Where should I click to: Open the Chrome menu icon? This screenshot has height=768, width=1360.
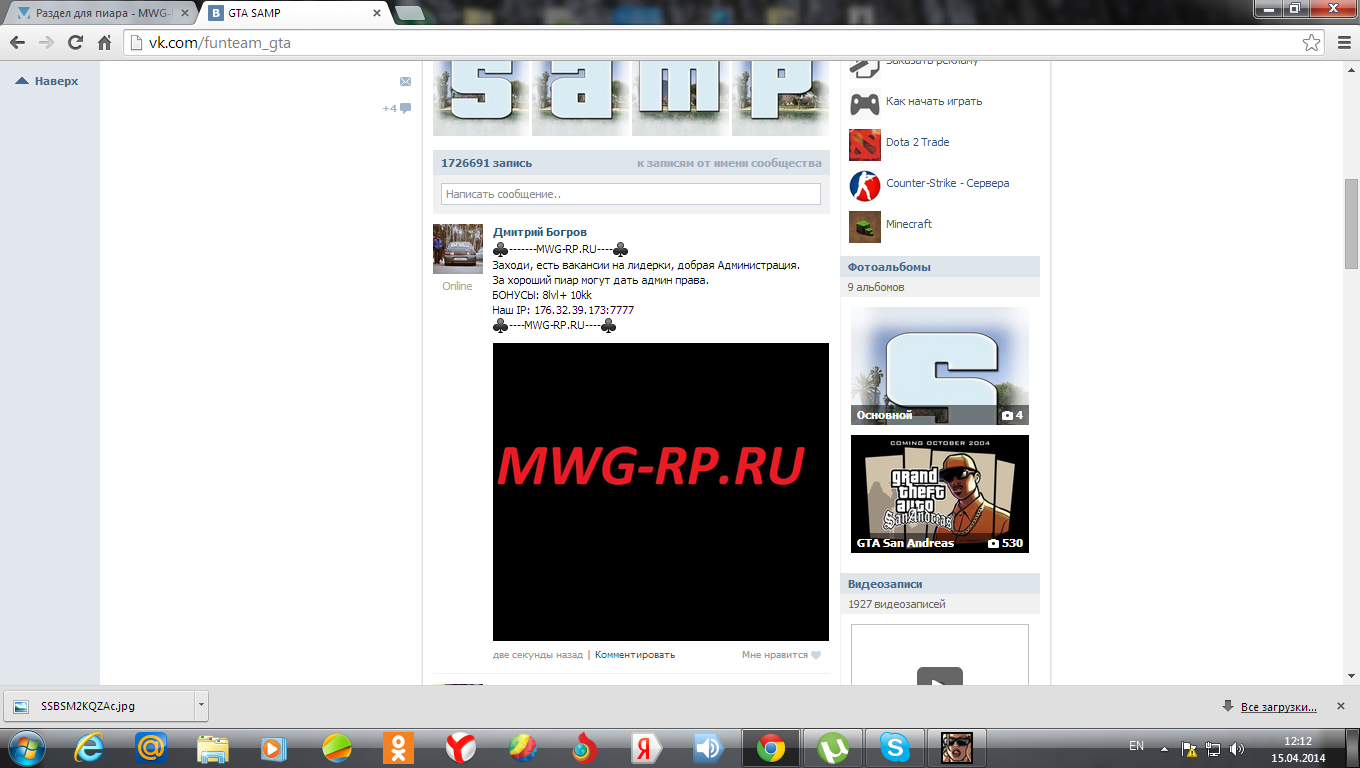1343,43
